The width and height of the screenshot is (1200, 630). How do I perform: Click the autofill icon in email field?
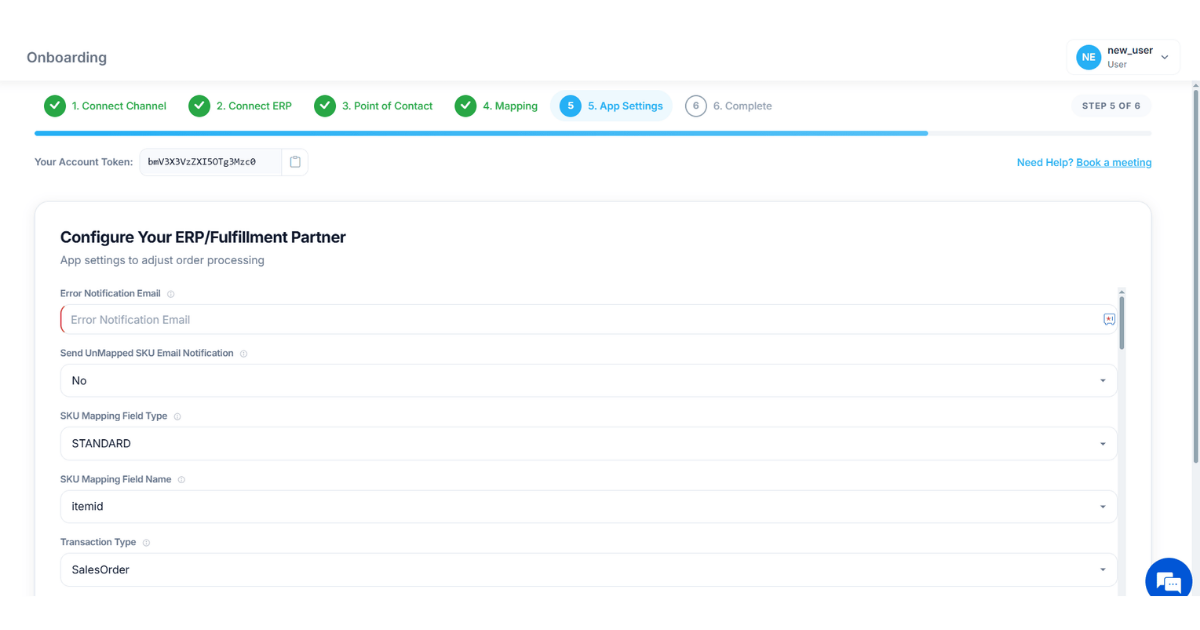click(1109, 320)
